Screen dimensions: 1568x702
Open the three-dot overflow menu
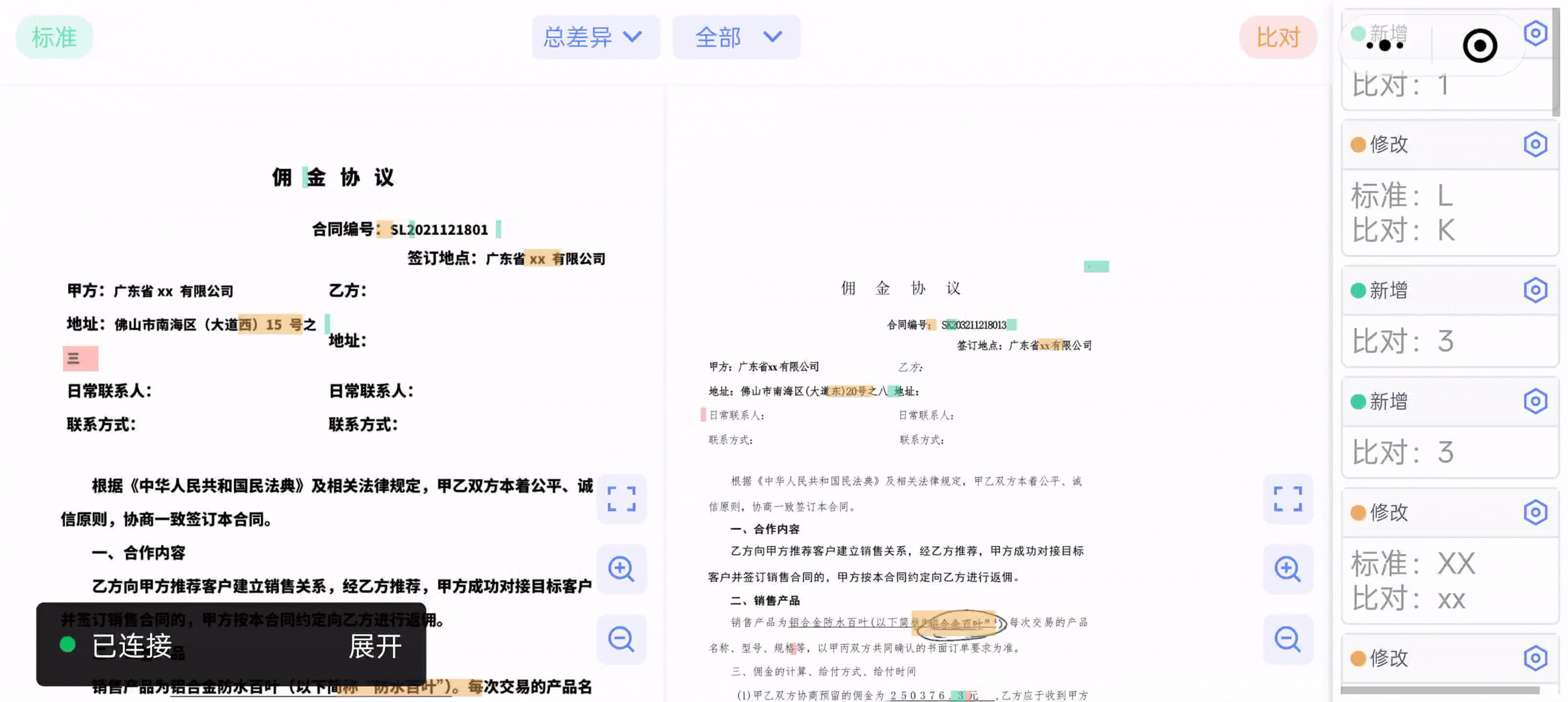pyautogui.click(x=1385, y=46)
